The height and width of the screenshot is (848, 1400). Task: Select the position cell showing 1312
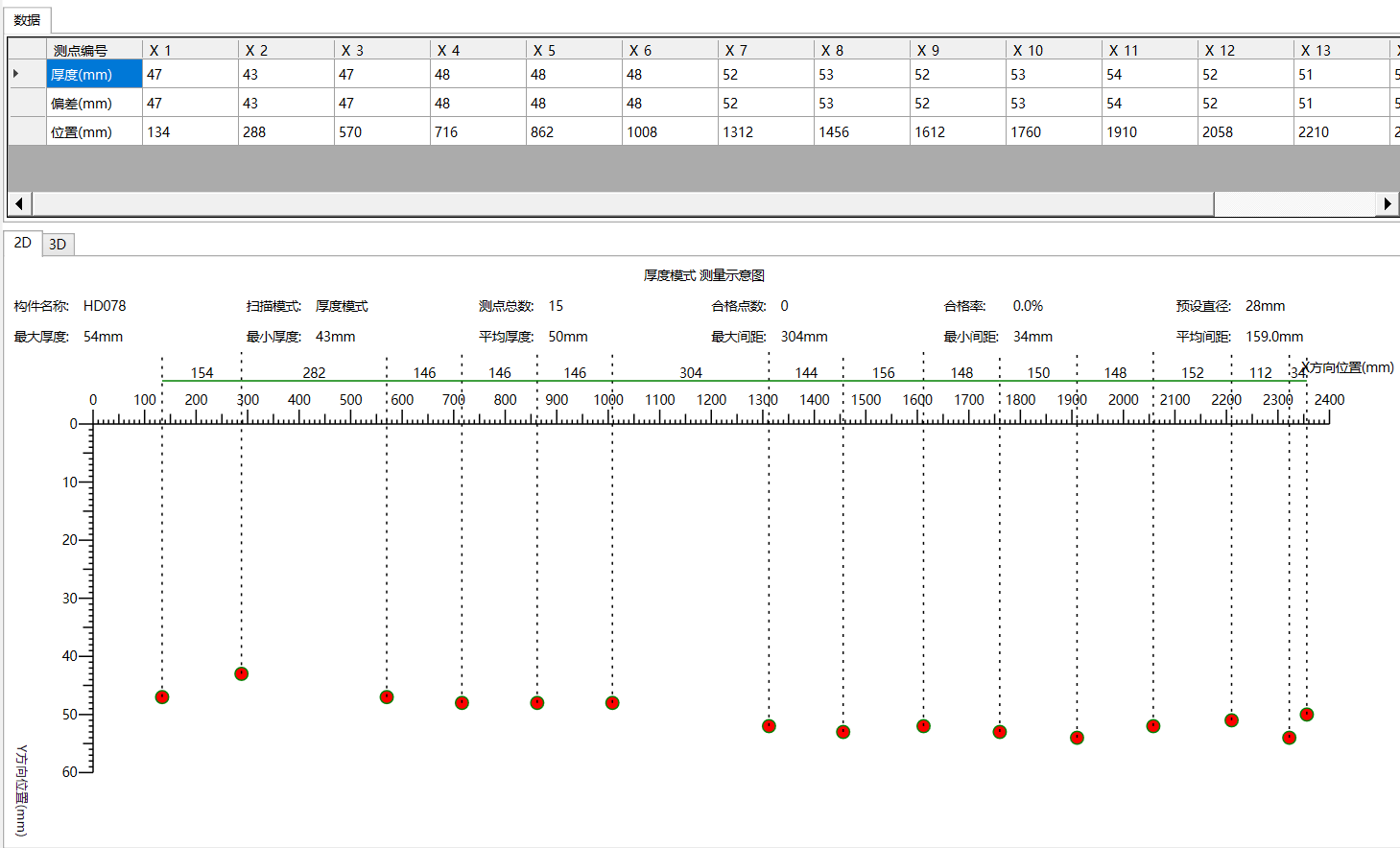(766, 131)
